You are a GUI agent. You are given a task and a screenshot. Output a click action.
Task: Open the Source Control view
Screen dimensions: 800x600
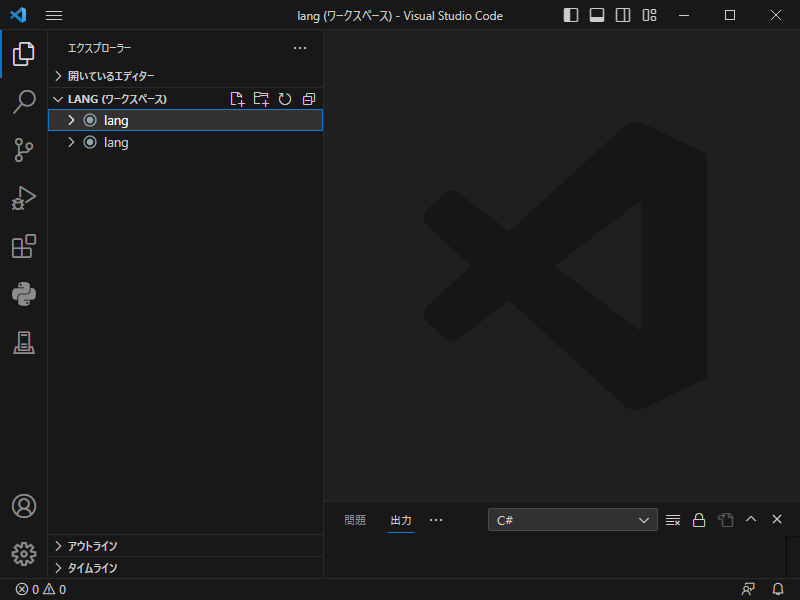point(24,150)
